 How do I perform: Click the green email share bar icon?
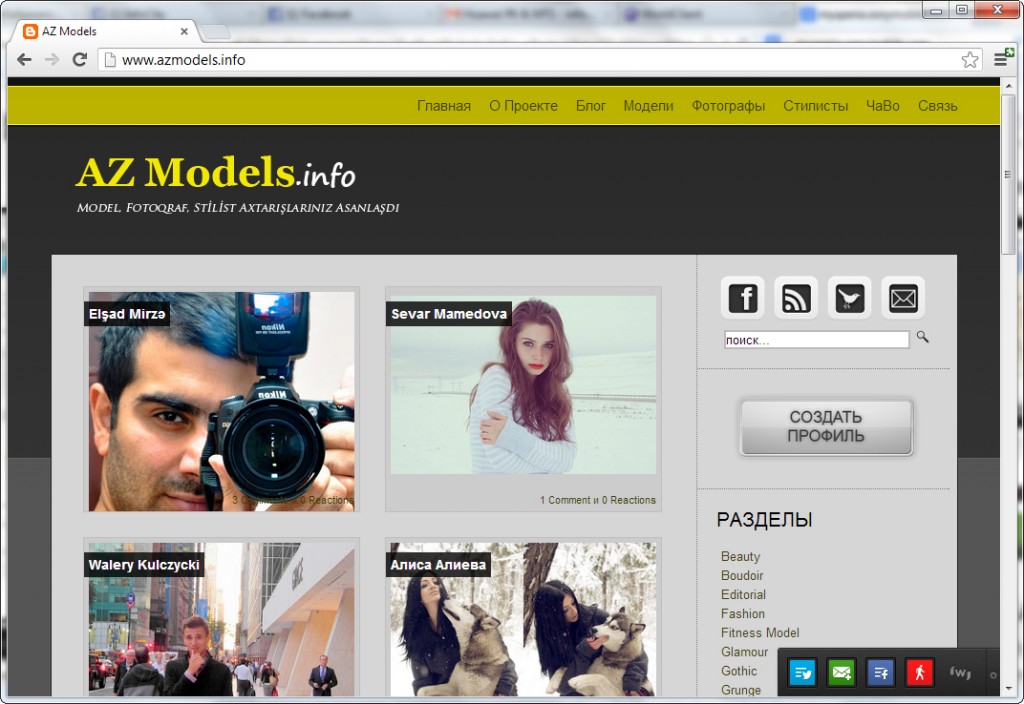click(841, 673)
